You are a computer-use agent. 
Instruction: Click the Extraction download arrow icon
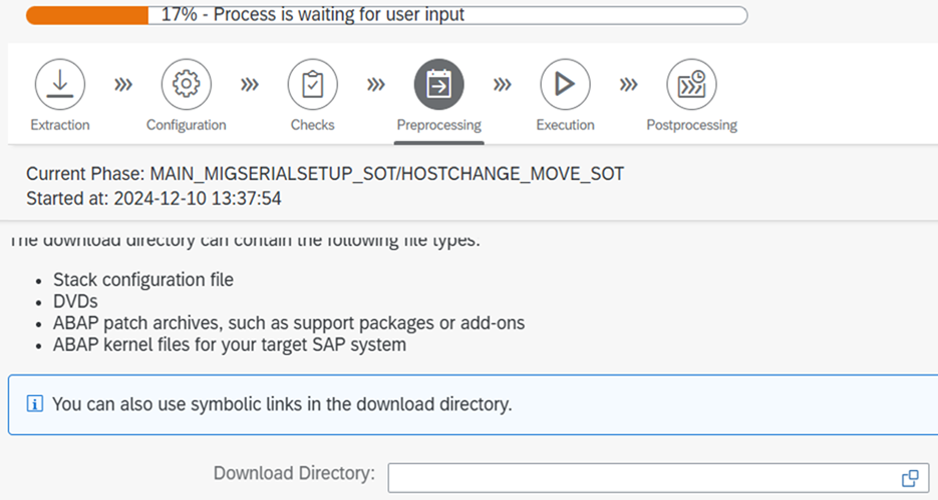pyautogui.click(x=60, y=84)
